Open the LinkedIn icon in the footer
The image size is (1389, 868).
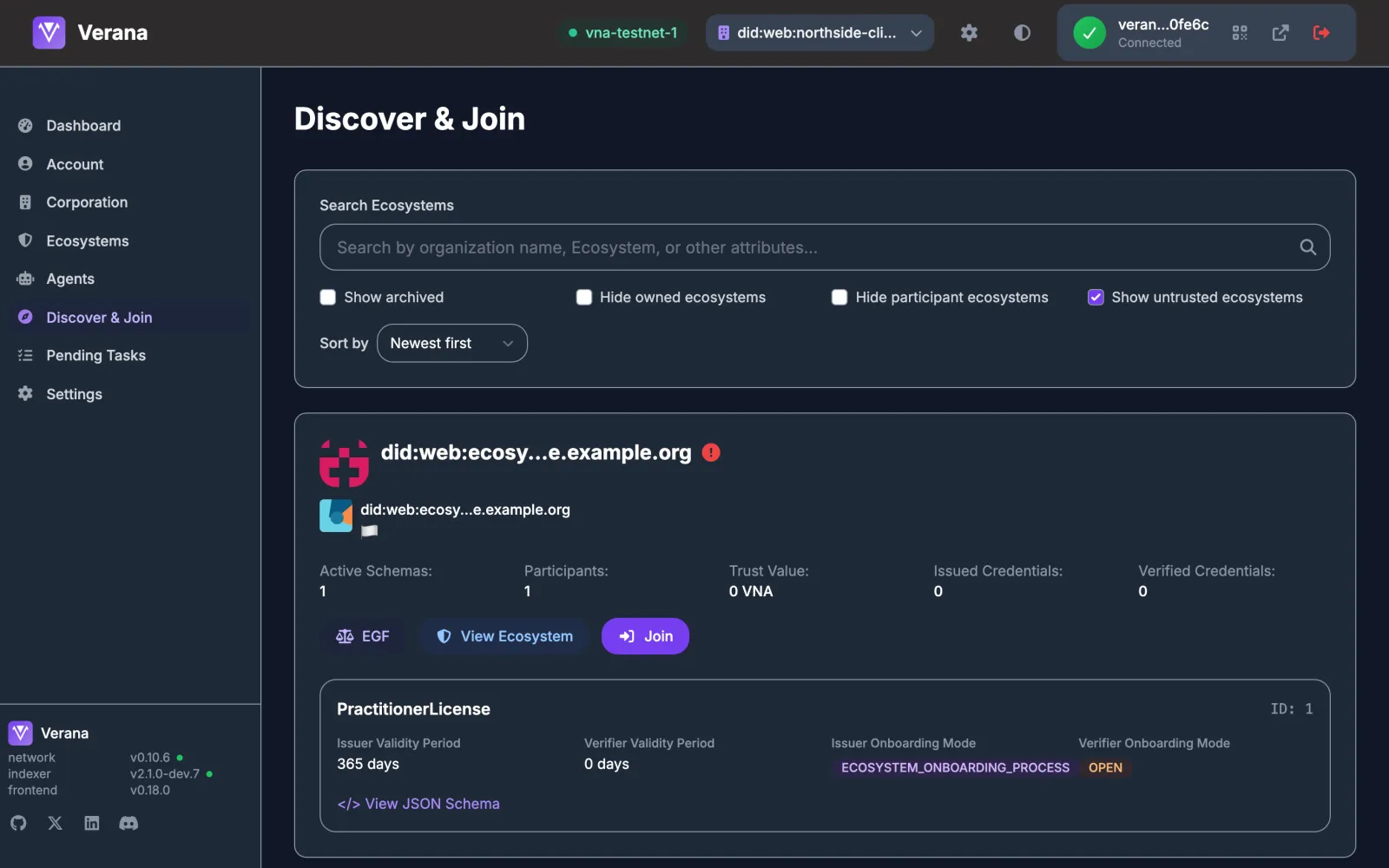pos(92,823)
